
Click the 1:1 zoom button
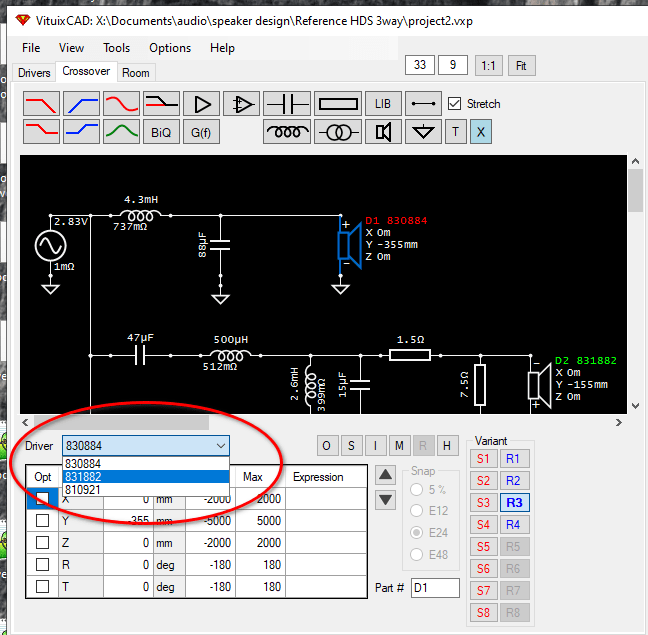[x=488, y=65]
